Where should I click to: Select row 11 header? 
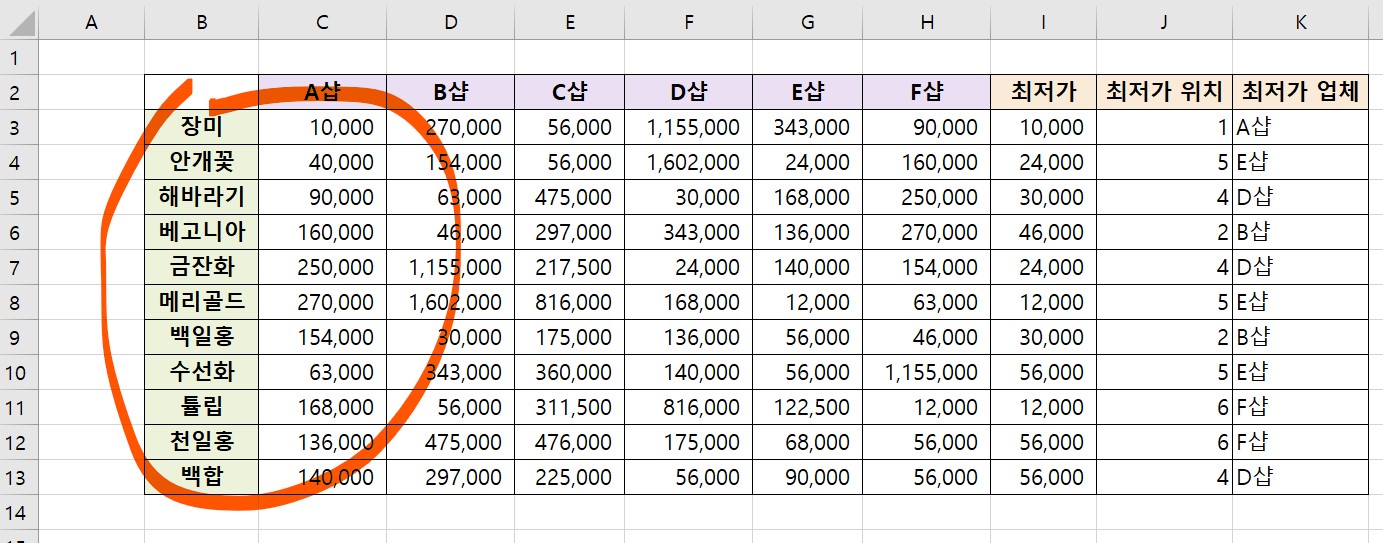19,407
